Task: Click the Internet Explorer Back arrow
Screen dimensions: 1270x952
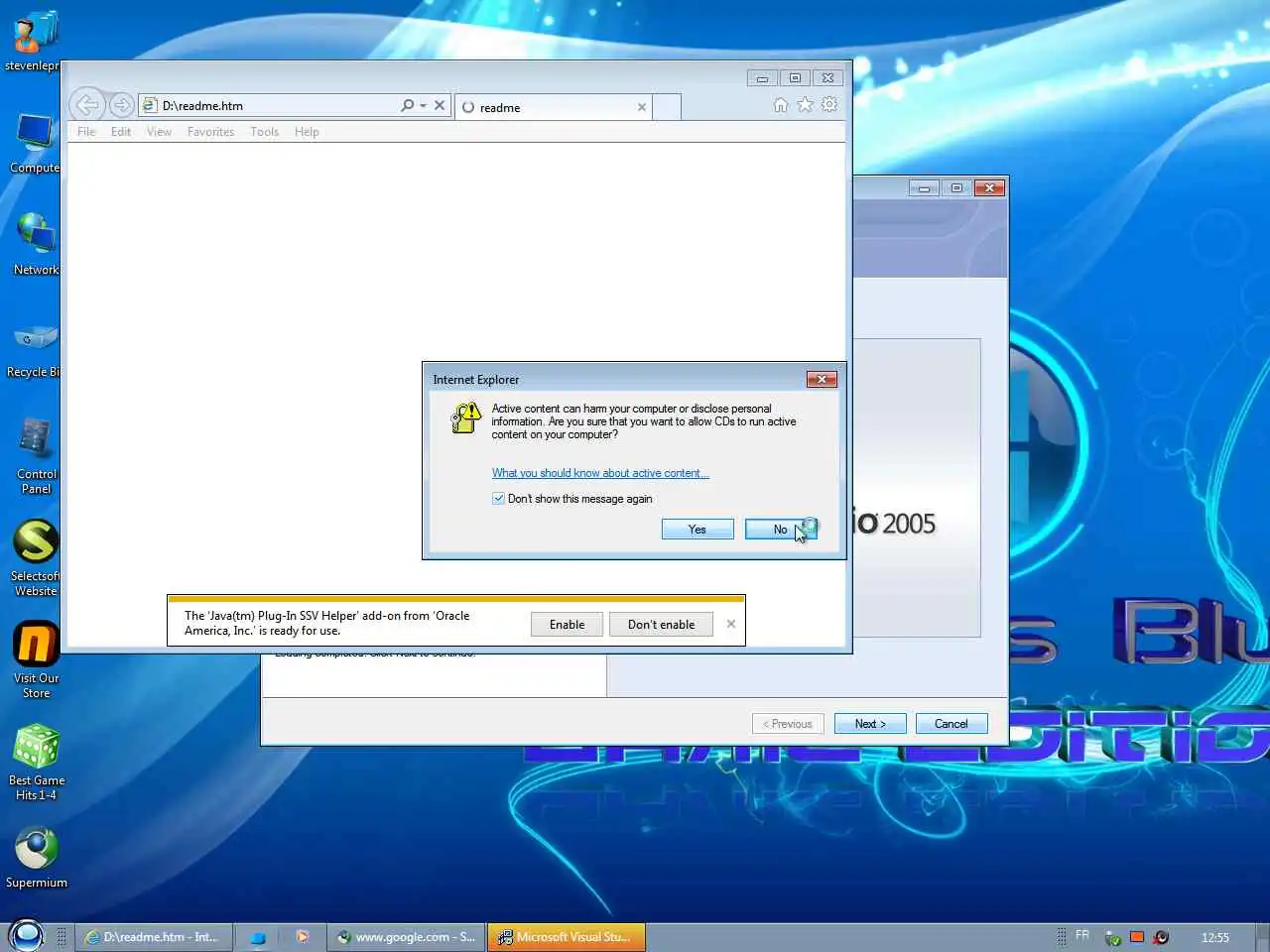Action: click(x=87, y=104)
